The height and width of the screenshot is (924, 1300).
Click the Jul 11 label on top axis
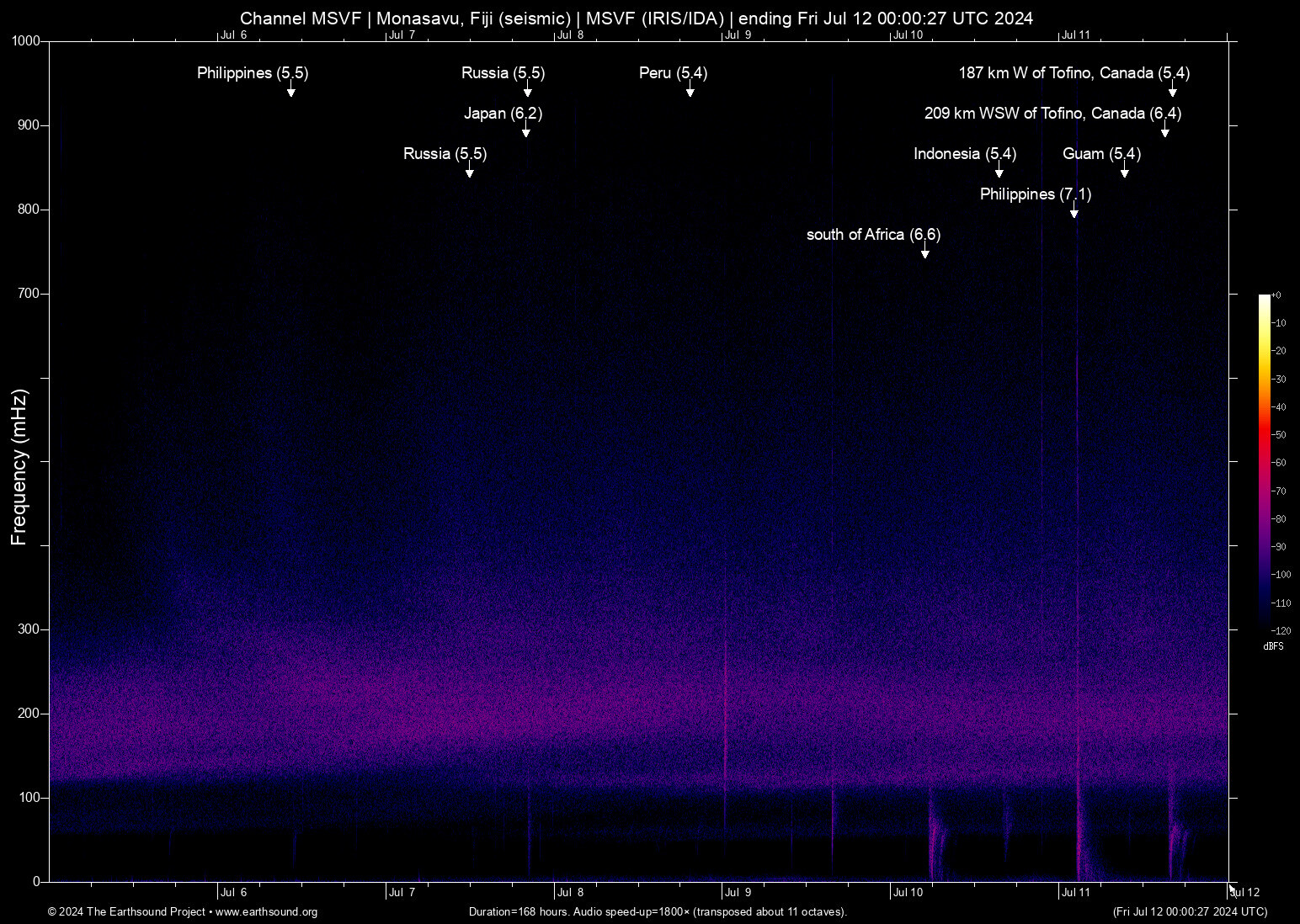(x=1075, y=35)
